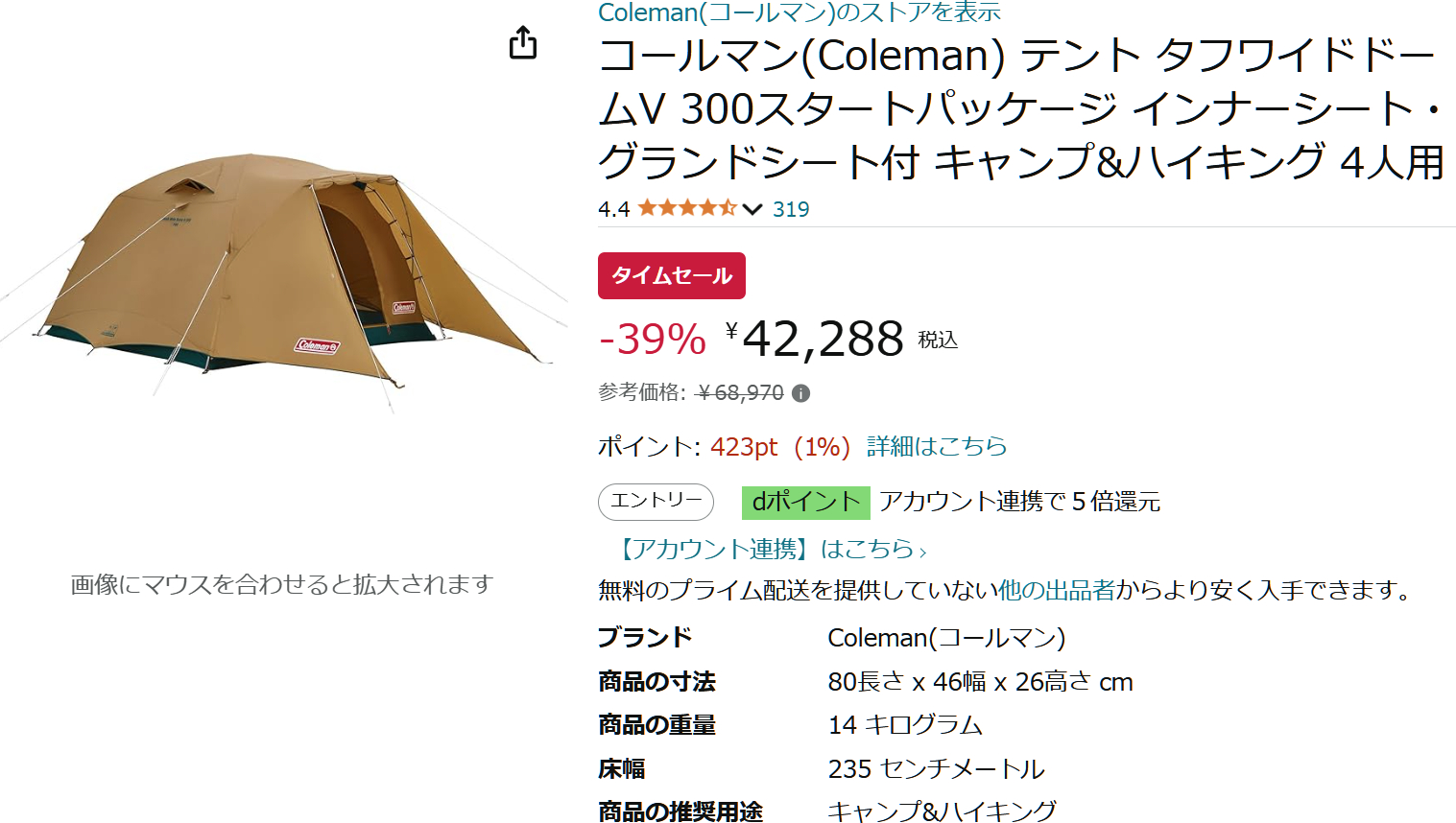This screenshot has height=823, width=1456.
Task: Open the 【アカウント連携】はこちら link
Action: (774, 549)
